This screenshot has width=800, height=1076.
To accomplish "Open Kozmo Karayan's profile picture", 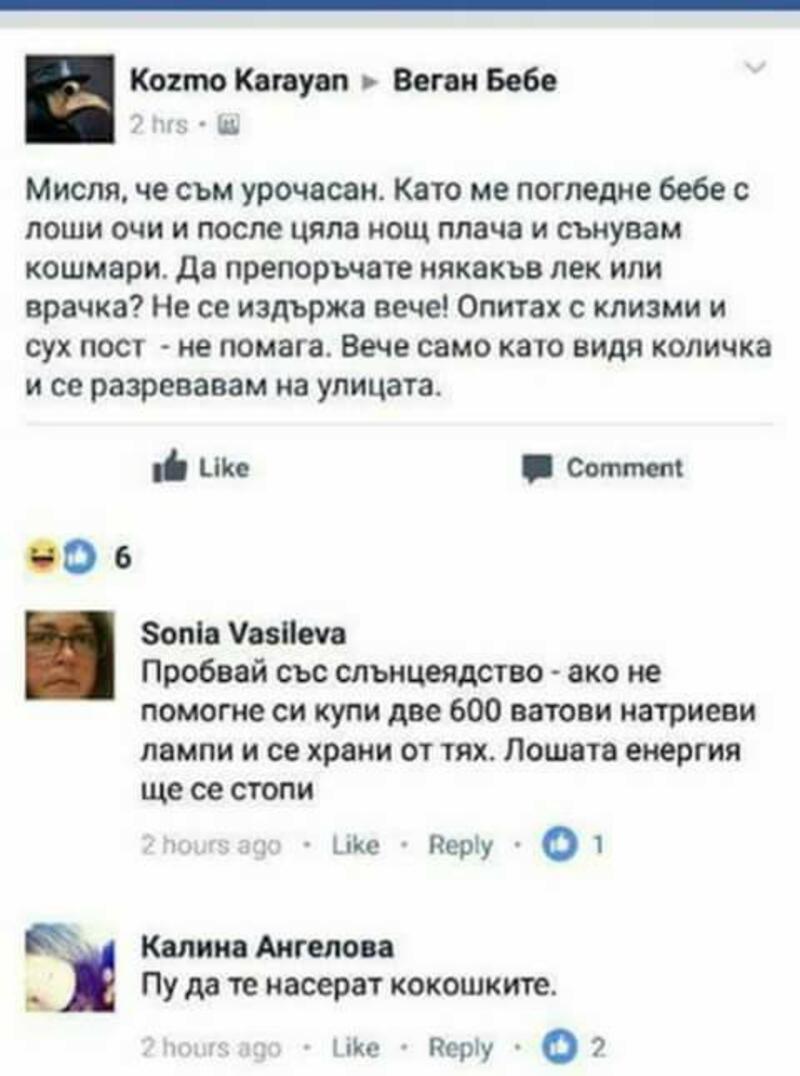I will click(70, 98).
